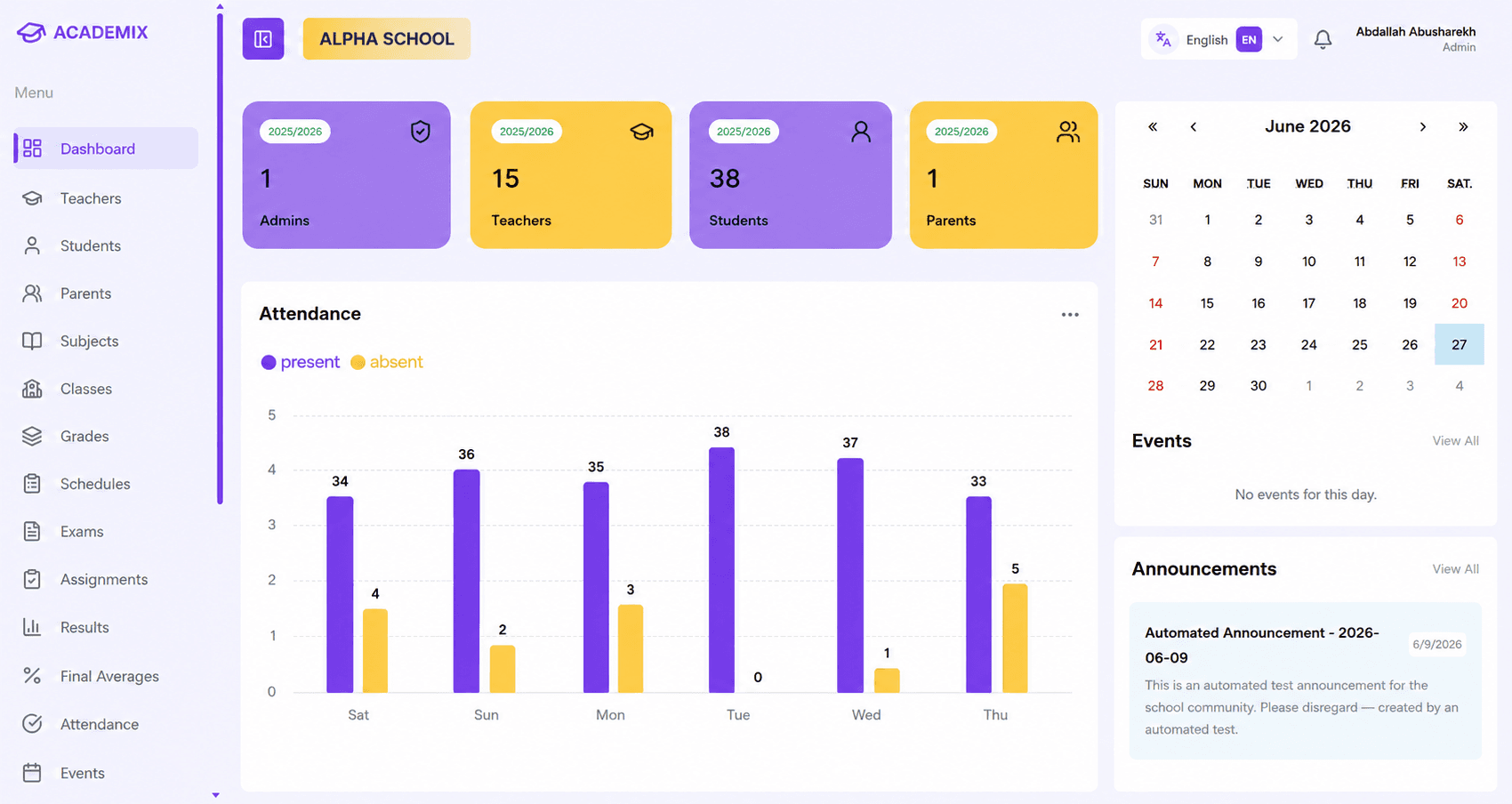Click the translate language icon
1512x804 pixels.
click(1163, 39)
